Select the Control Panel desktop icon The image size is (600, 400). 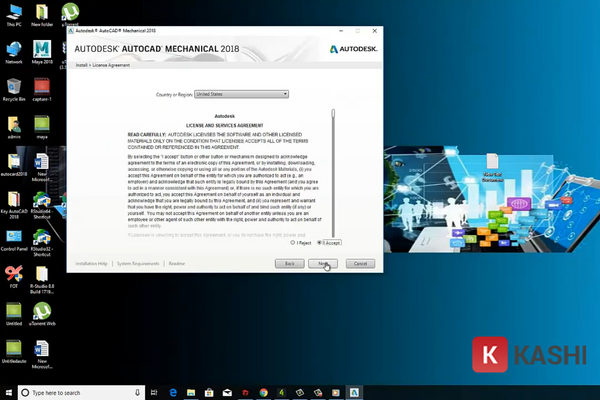(x=14, y=235)
